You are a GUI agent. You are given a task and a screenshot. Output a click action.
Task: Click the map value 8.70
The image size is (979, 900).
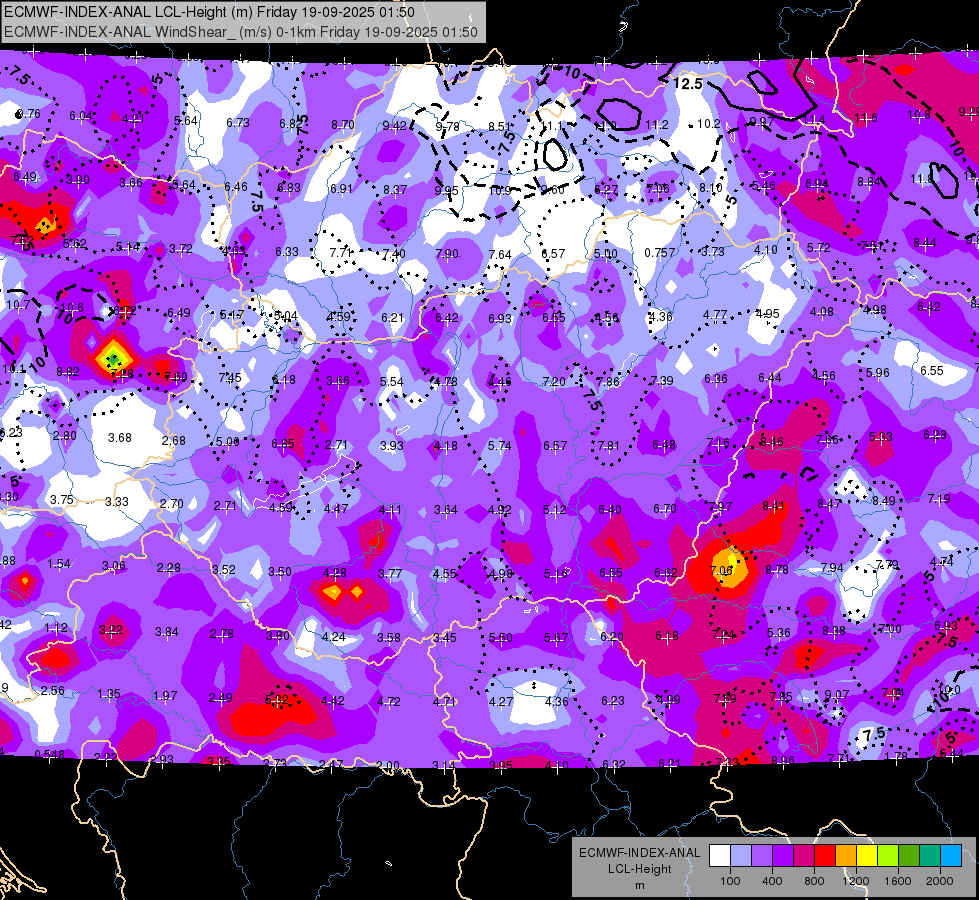(343, 124)
